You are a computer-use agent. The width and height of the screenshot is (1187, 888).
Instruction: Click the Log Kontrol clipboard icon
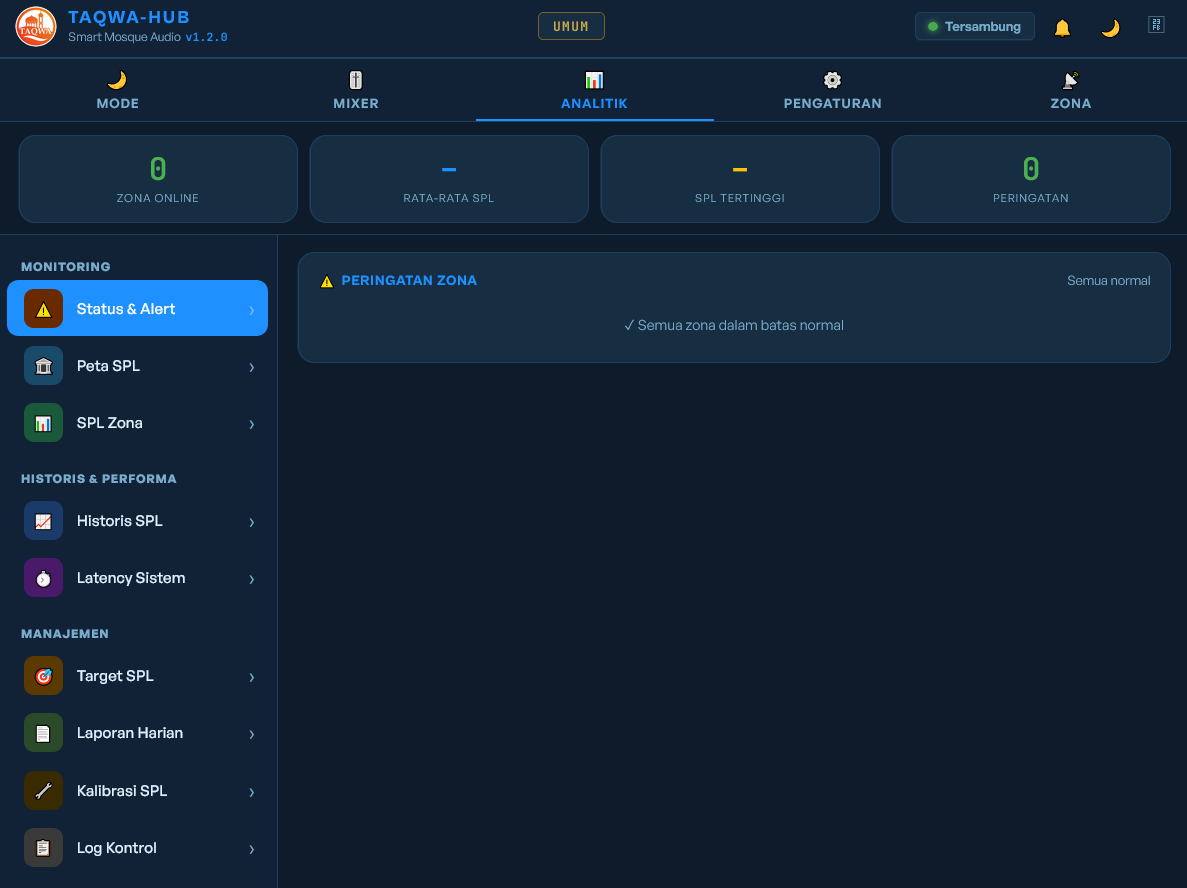coord(43,848)
